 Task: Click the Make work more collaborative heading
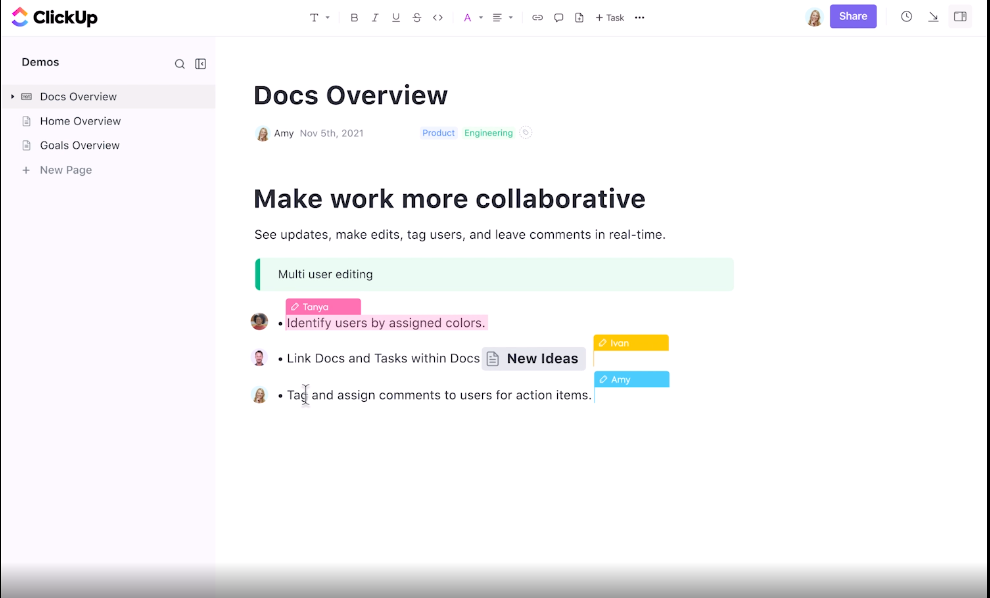coord(450,199)
